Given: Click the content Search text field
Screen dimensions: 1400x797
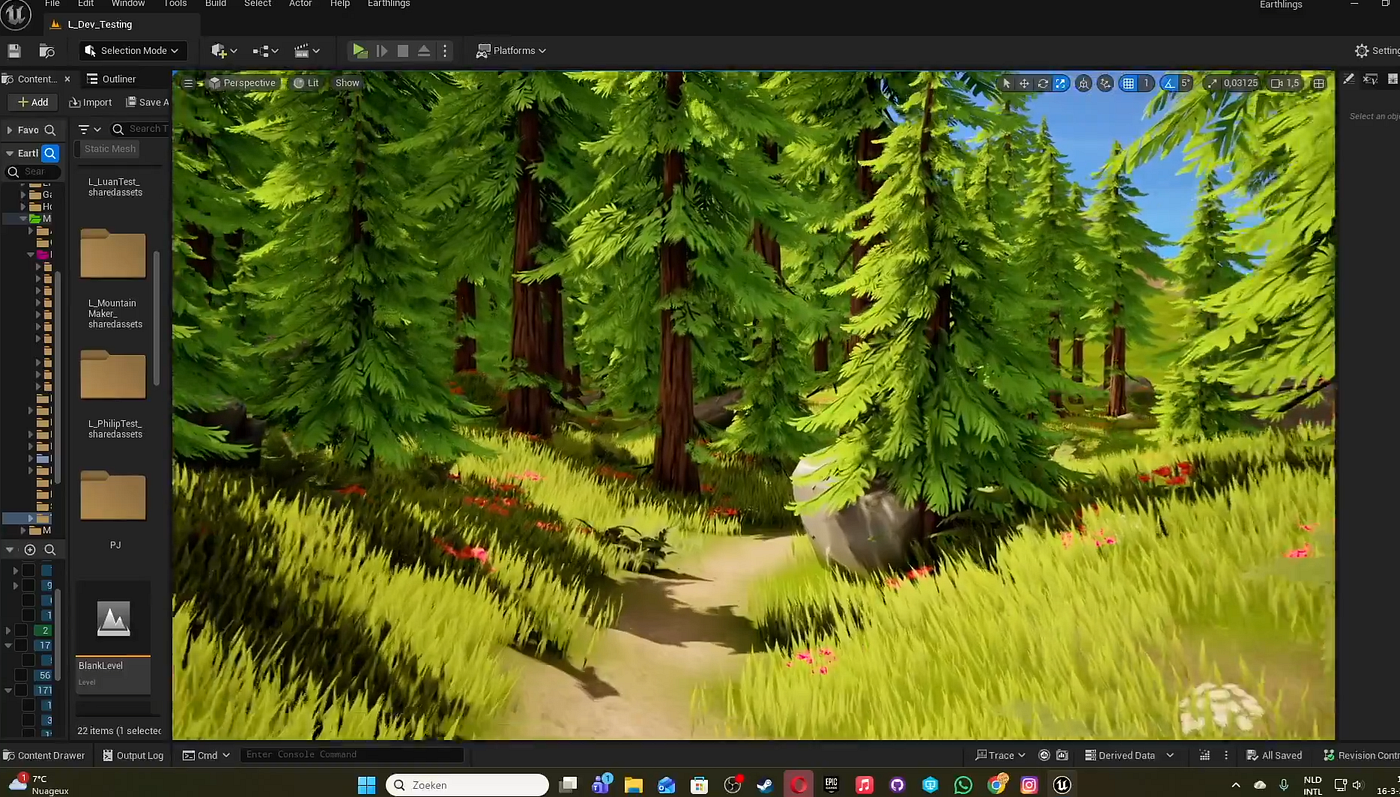Looking at the screenshot, I should click(140, 129).
